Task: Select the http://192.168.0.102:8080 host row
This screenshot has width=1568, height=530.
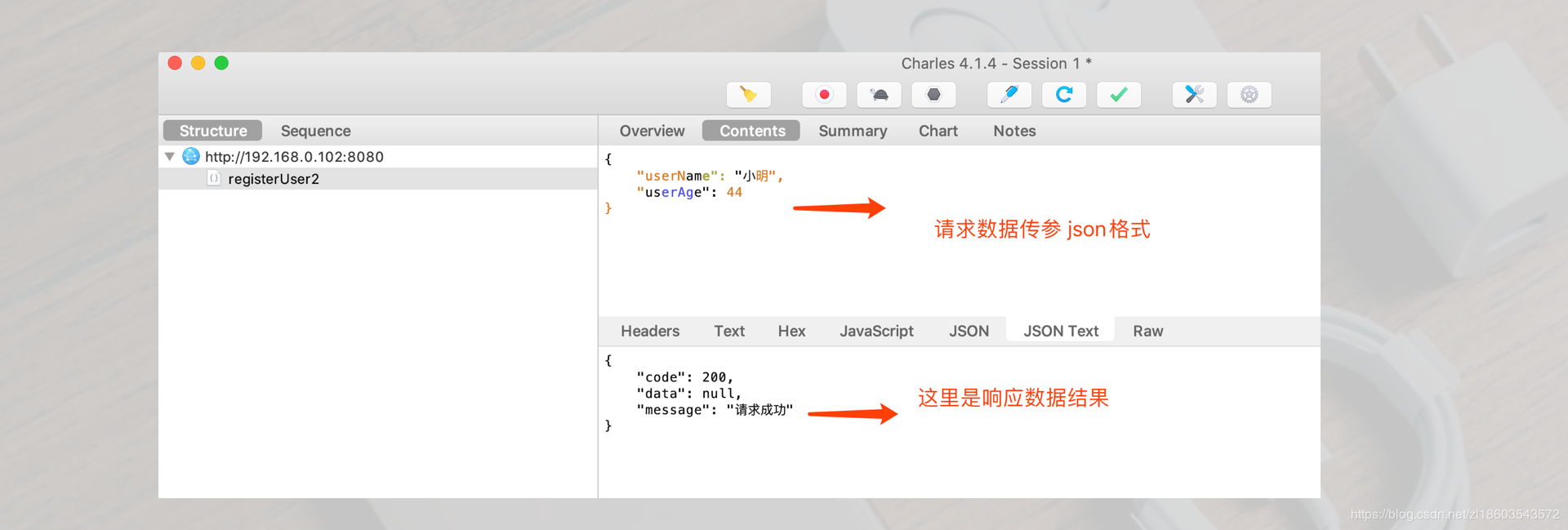Action: coord(378,156)
